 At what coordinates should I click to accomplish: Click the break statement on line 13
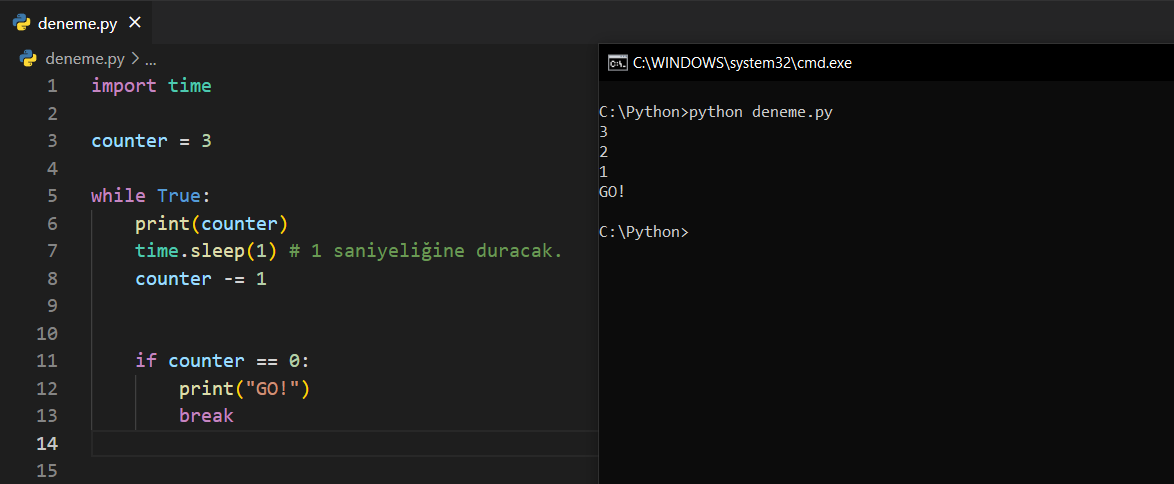[206, 415]
